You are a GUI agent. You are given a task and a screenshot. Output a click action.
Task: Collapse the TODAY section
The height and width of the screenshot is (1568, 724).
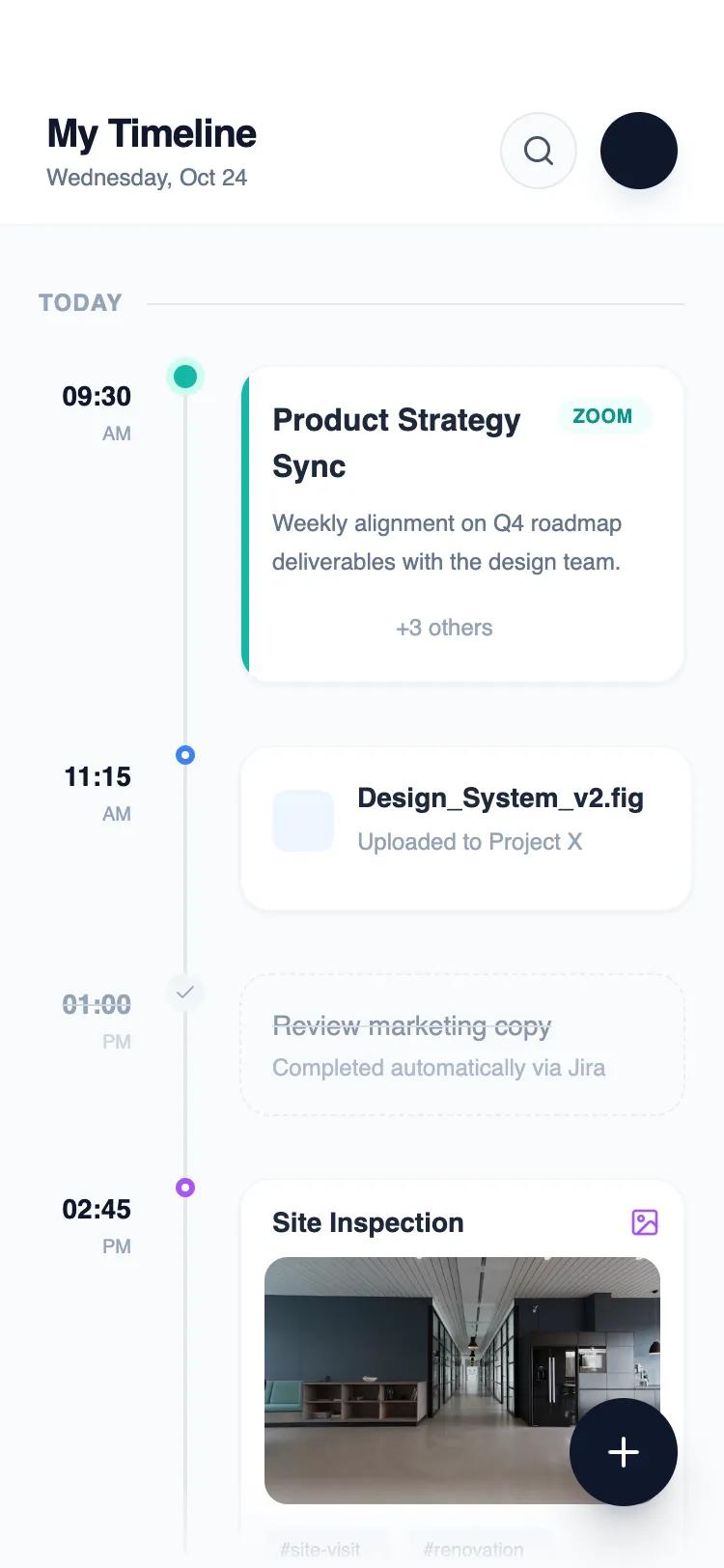click(80, 302)
